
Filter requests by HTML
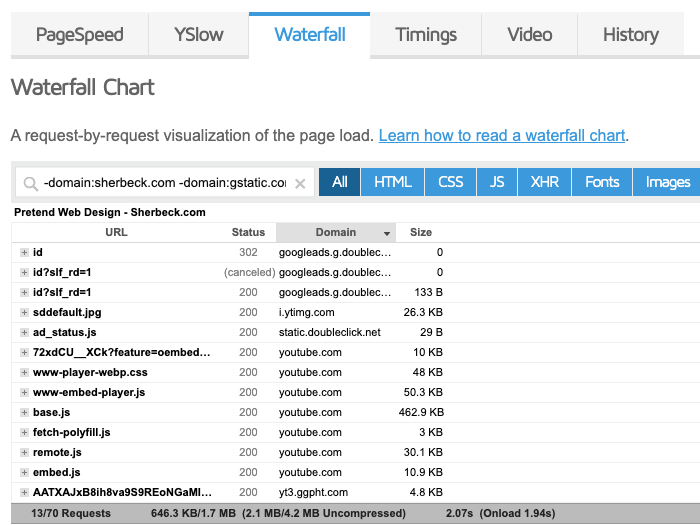(392, 182)
